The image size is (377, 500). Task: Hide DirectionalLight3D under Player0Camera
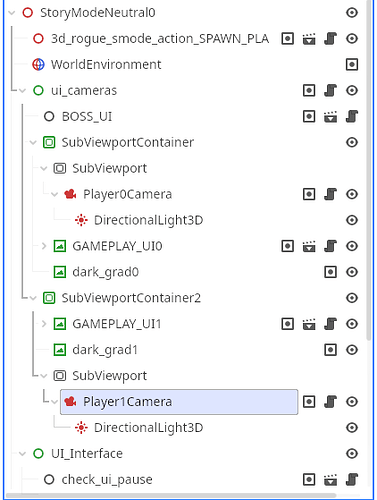[x=352, y=220]
